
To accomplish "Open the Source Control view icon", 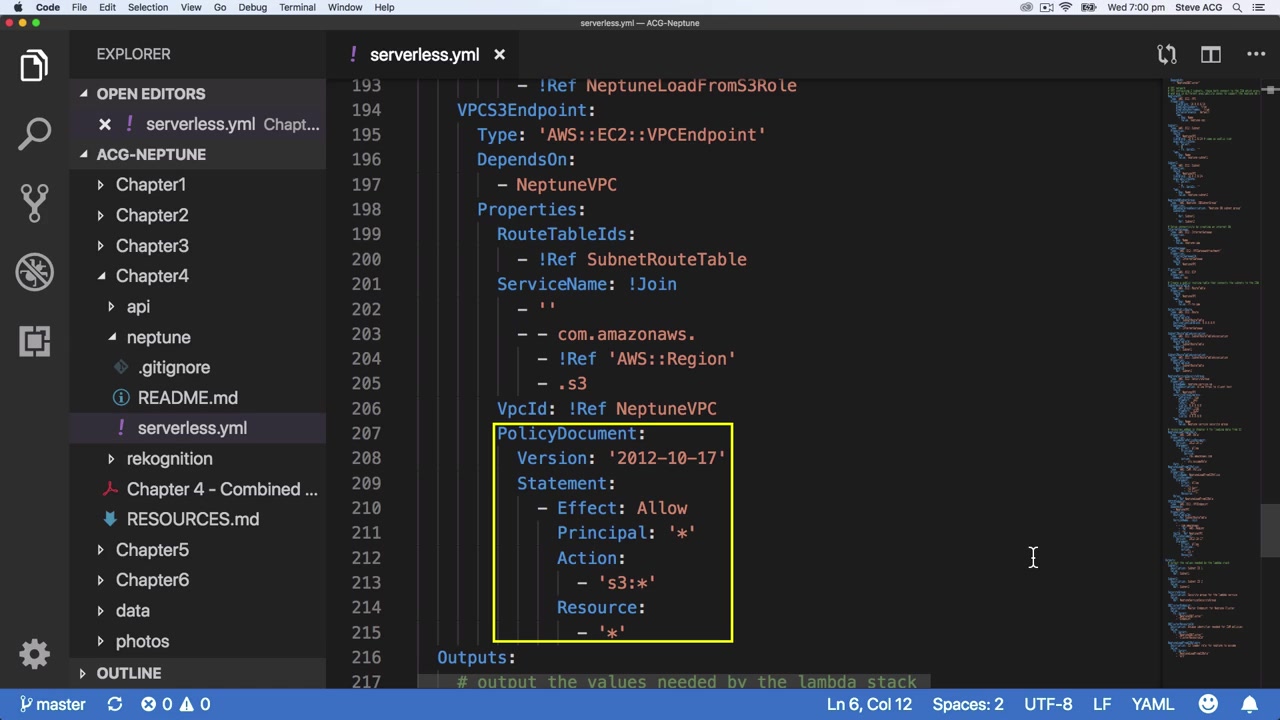I will 34,203.
